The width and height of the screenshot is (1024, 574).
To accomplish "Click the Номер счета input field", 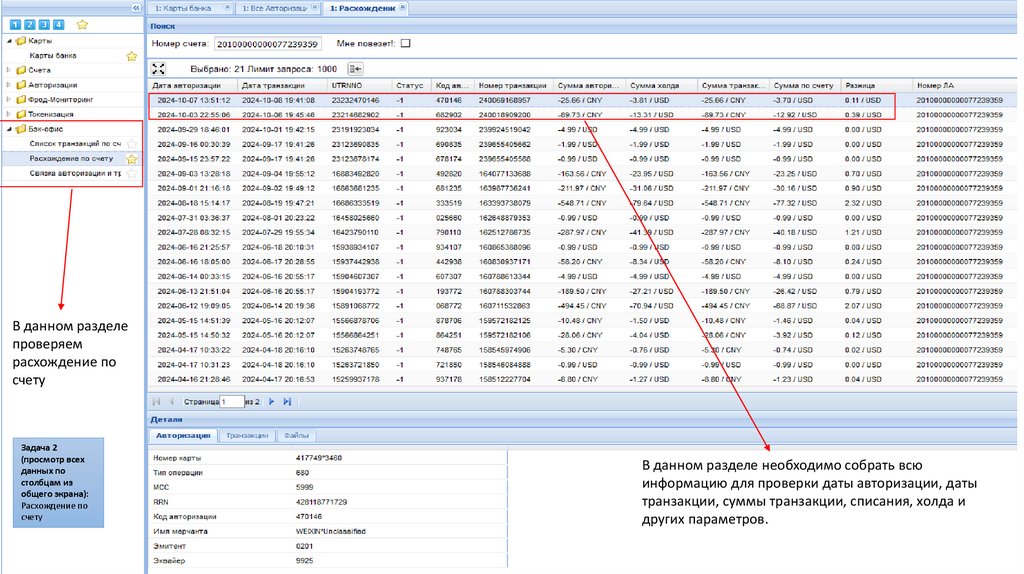I will pyautogui.click(x=267, y=44).
